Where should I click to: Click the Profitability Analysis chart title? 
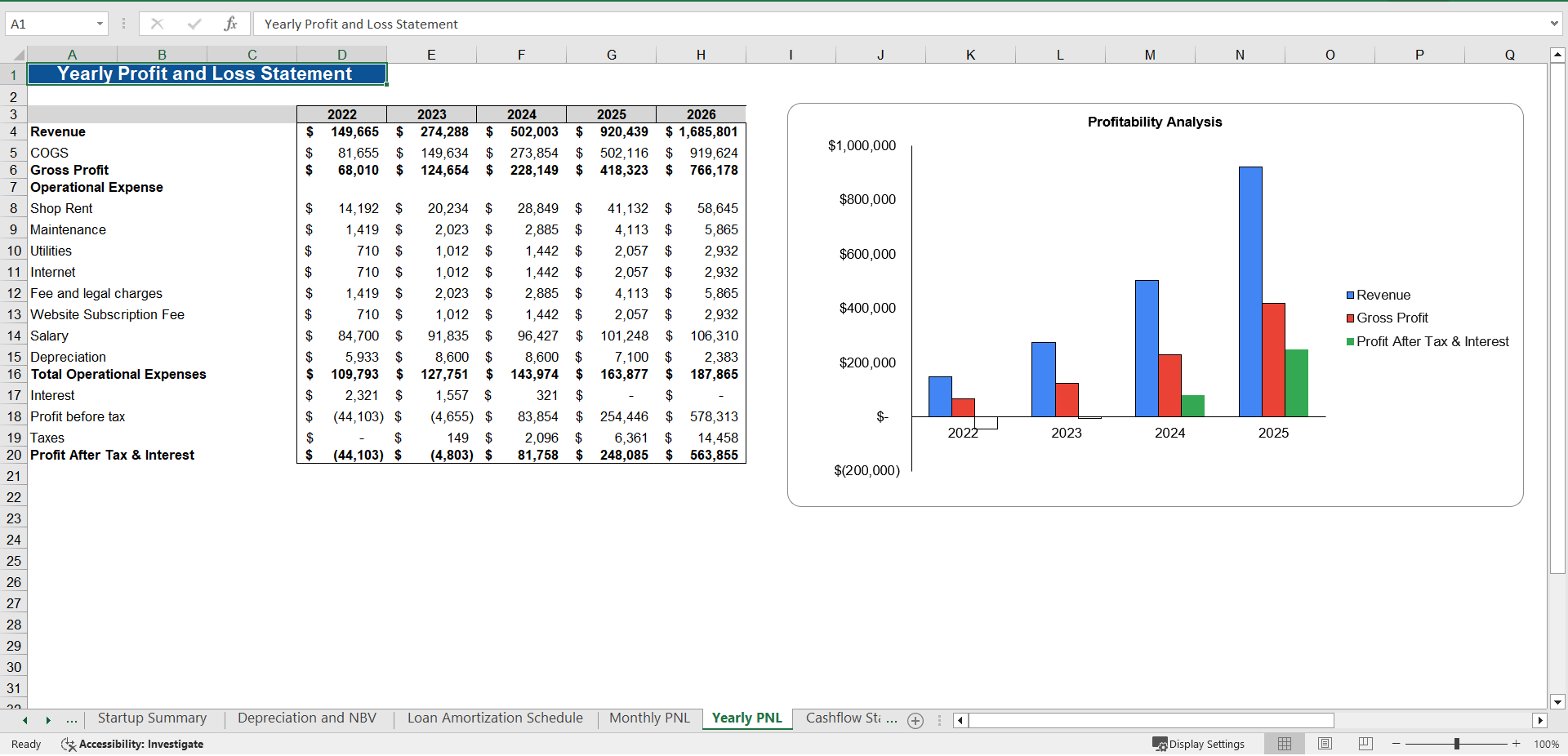1154,122
